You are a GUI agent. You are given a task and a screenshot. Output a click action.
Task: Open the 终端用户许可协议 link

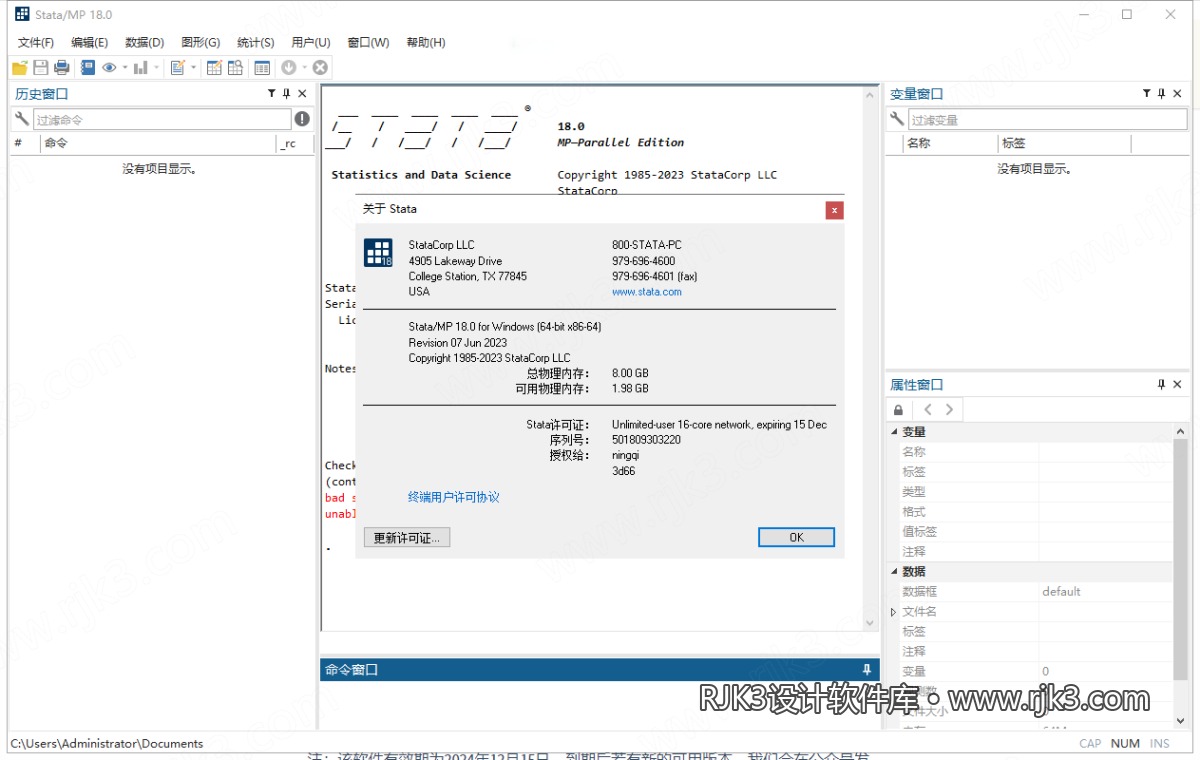tap(453, 497)
